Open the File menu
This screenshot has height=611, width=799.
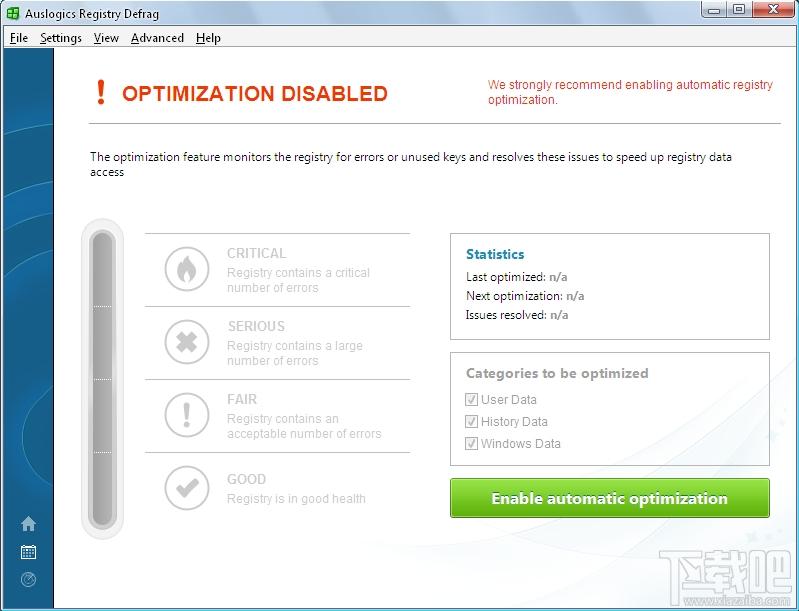coord(19,38)
